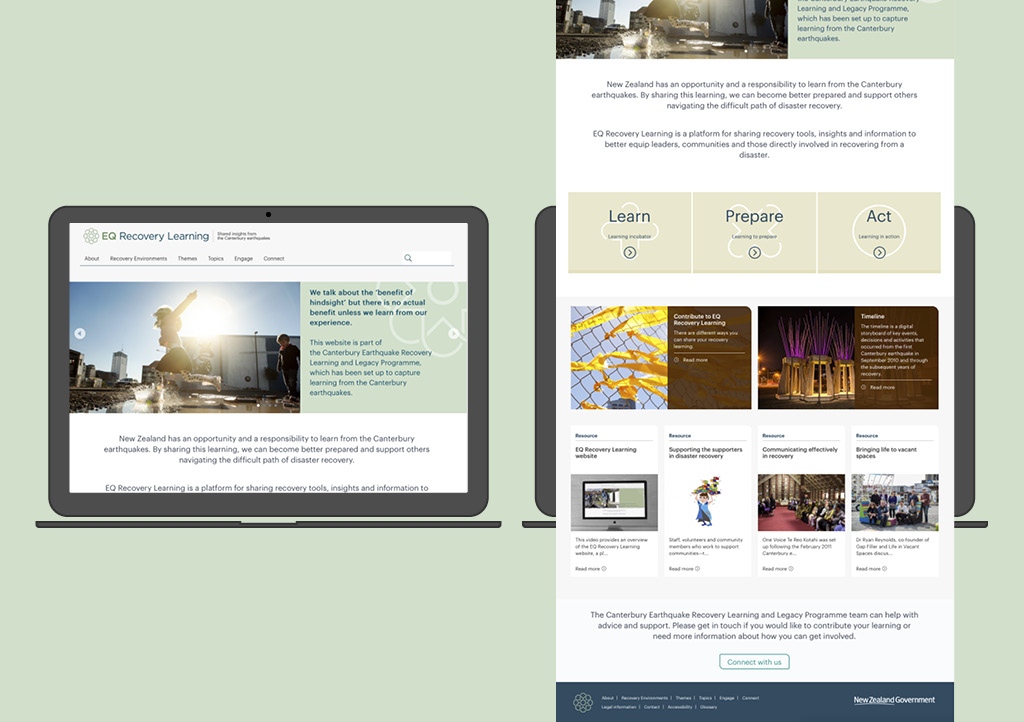Click arrow icon beside Read more in Contribute card
The height and width of the screenshot is (722, 1024).
pos(677,360)
